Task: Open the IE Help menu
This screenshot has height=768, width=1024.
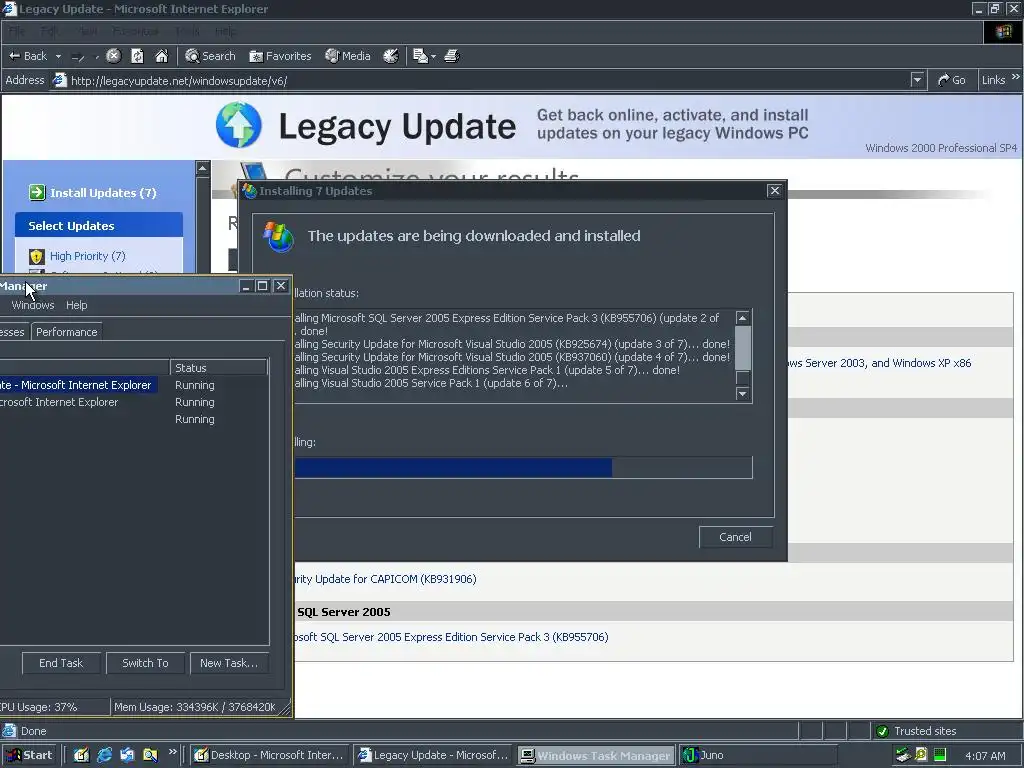Action: (225, 31)
